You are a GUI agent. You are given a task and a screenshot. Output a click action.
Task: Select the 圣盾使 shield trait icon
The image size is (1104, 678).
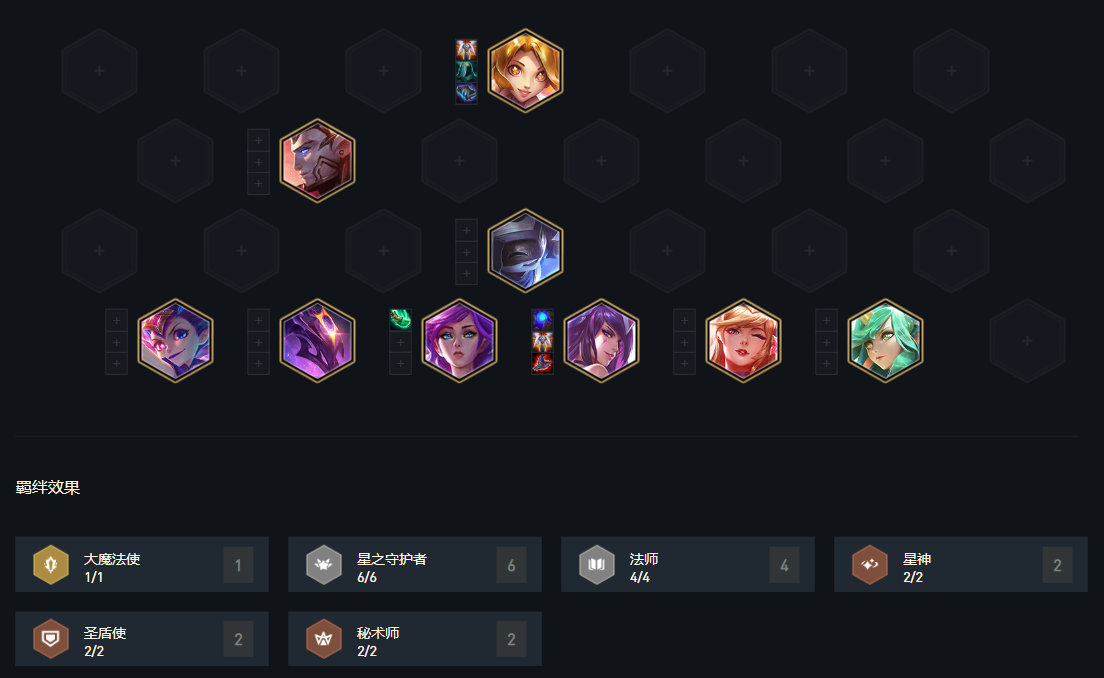coord(51,639)
